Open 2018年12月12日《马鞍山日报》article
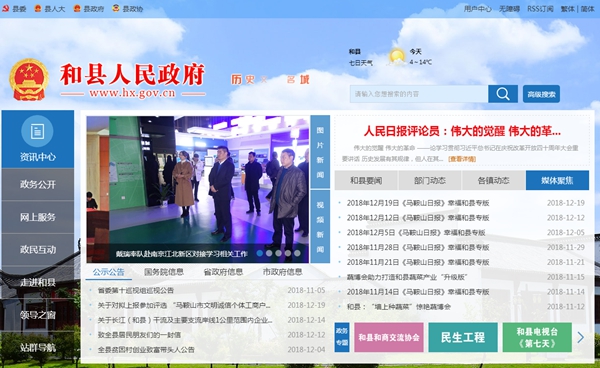600x368 pixels. coord(418,218)
